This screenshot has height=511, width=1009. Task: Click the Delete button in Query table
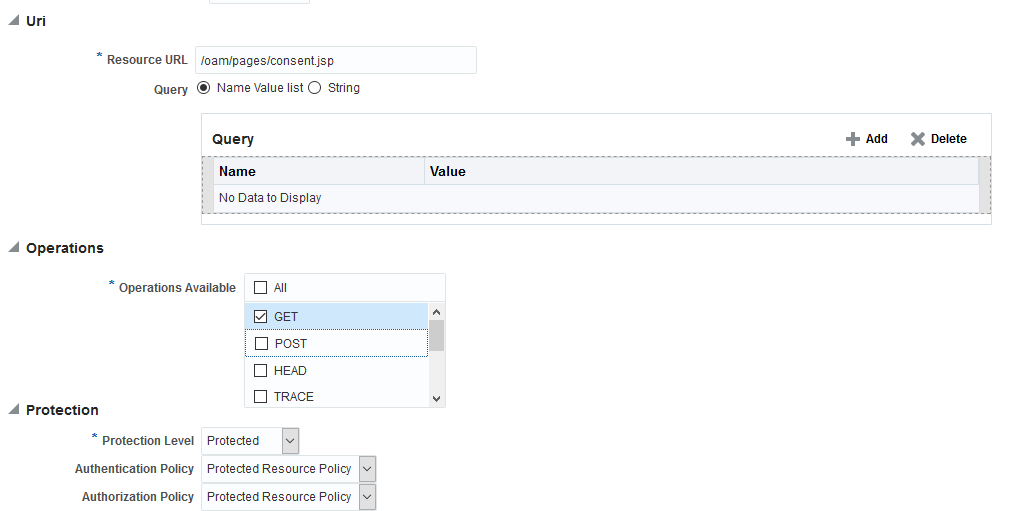pyautogui.click(x=938, y=139)
